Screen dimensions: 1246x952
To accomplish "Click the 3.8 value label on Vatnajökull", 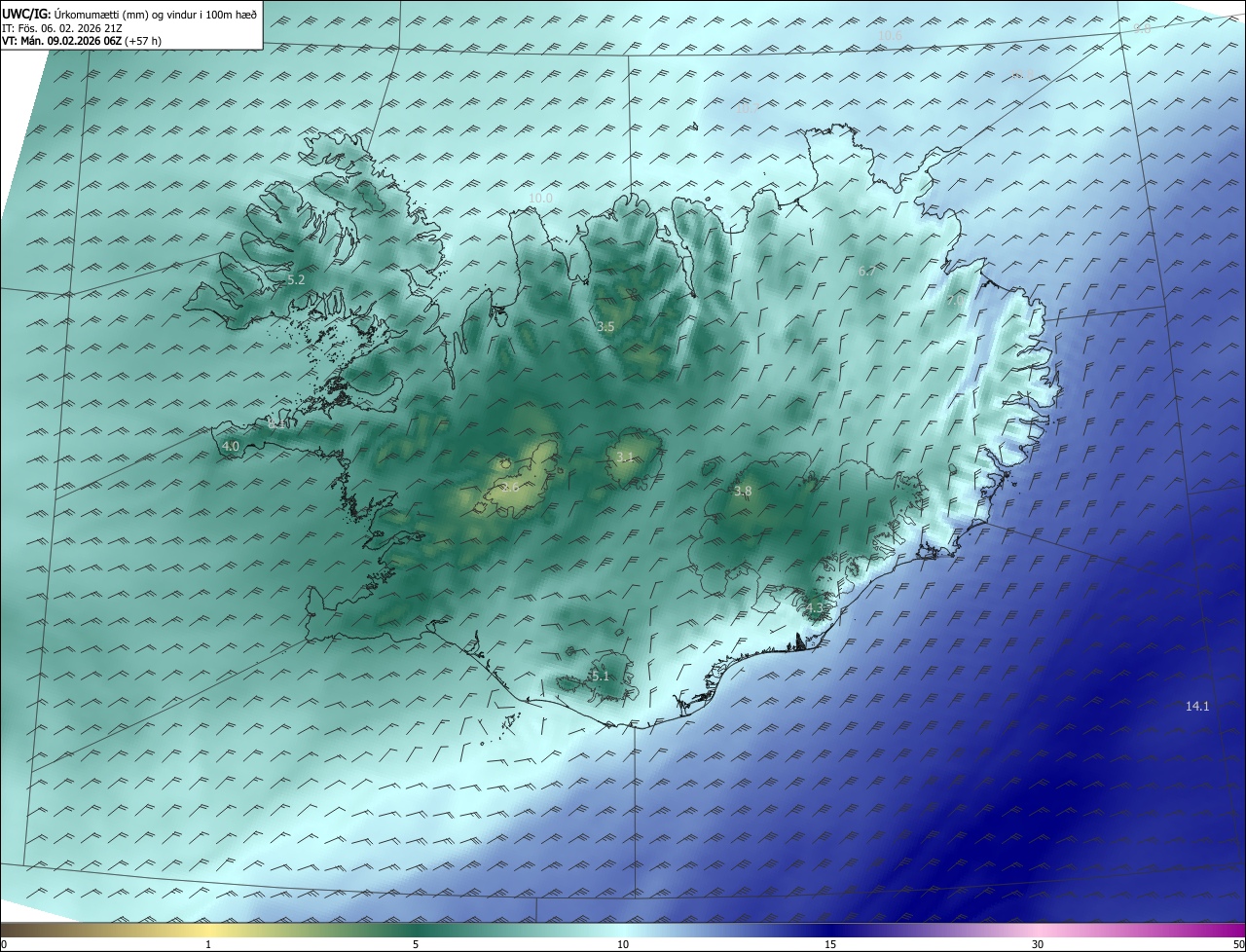I will click(743, 492).
